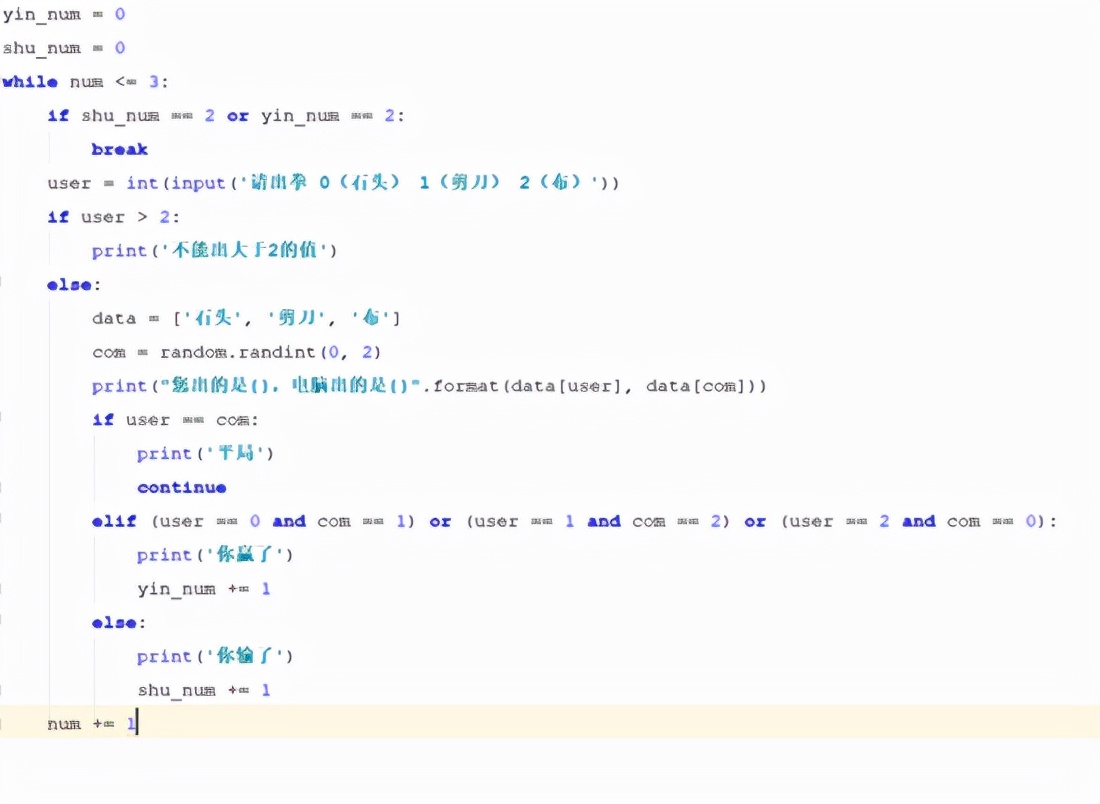The image size is (1100, 804).
Task: Click '剪刀' in the data list
Action: tap(297, 318)
